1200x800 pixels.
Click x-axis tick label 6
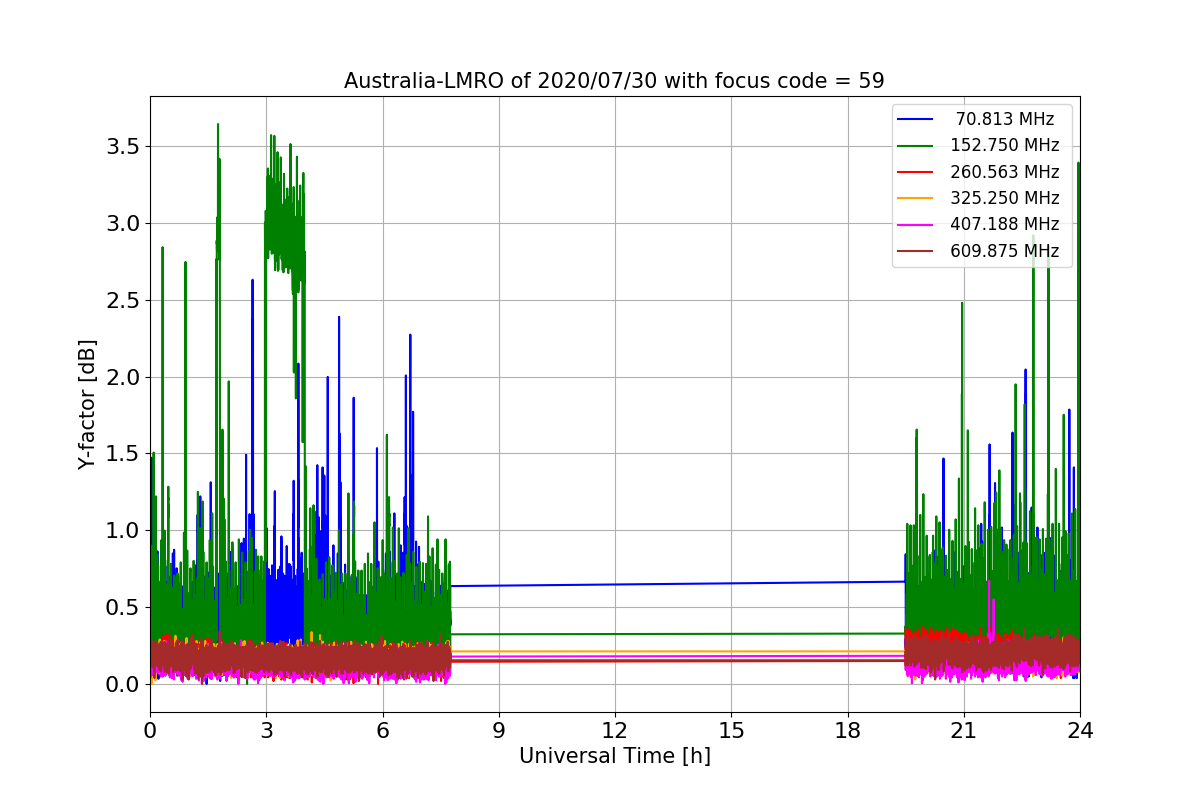click(x=382, y=731)
